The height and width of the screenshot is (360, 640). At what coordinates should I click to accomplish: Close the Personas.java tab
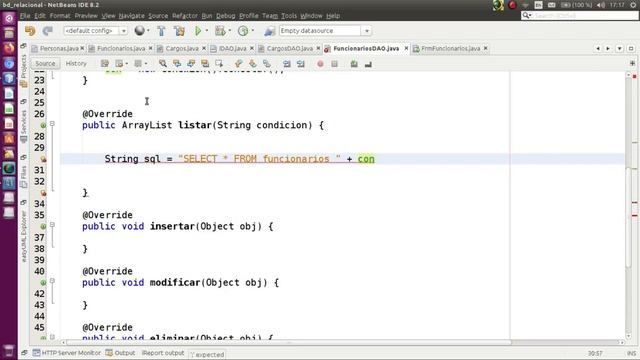pos(82,48)
